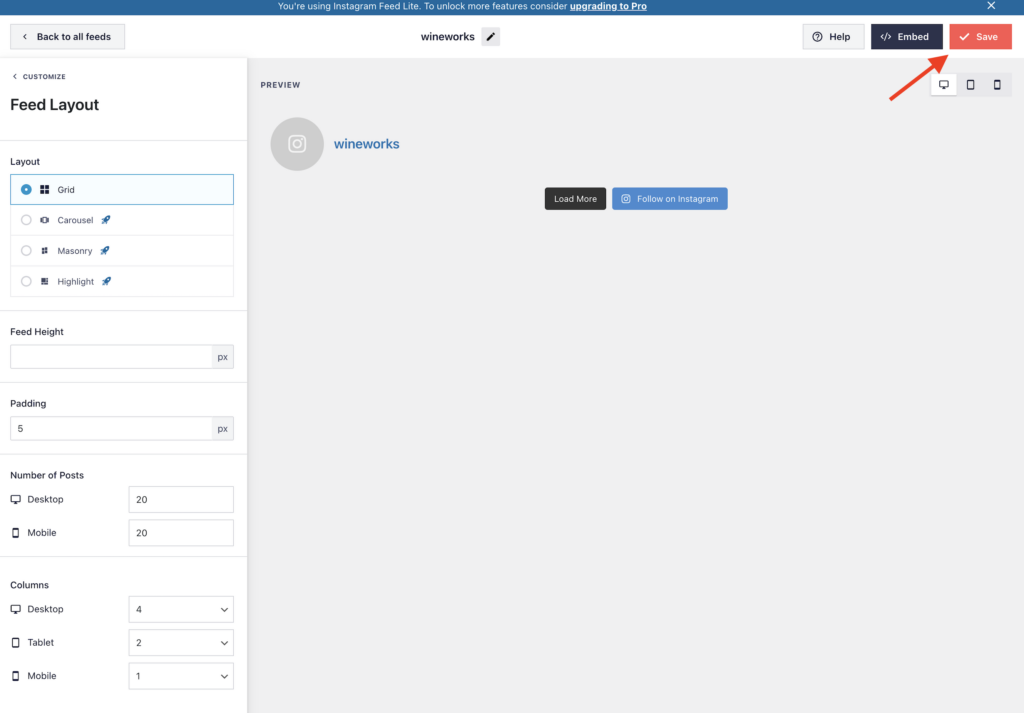Click Follow on Instagram button
Screen dimensions: 1024x713
(x=669, y=198)
